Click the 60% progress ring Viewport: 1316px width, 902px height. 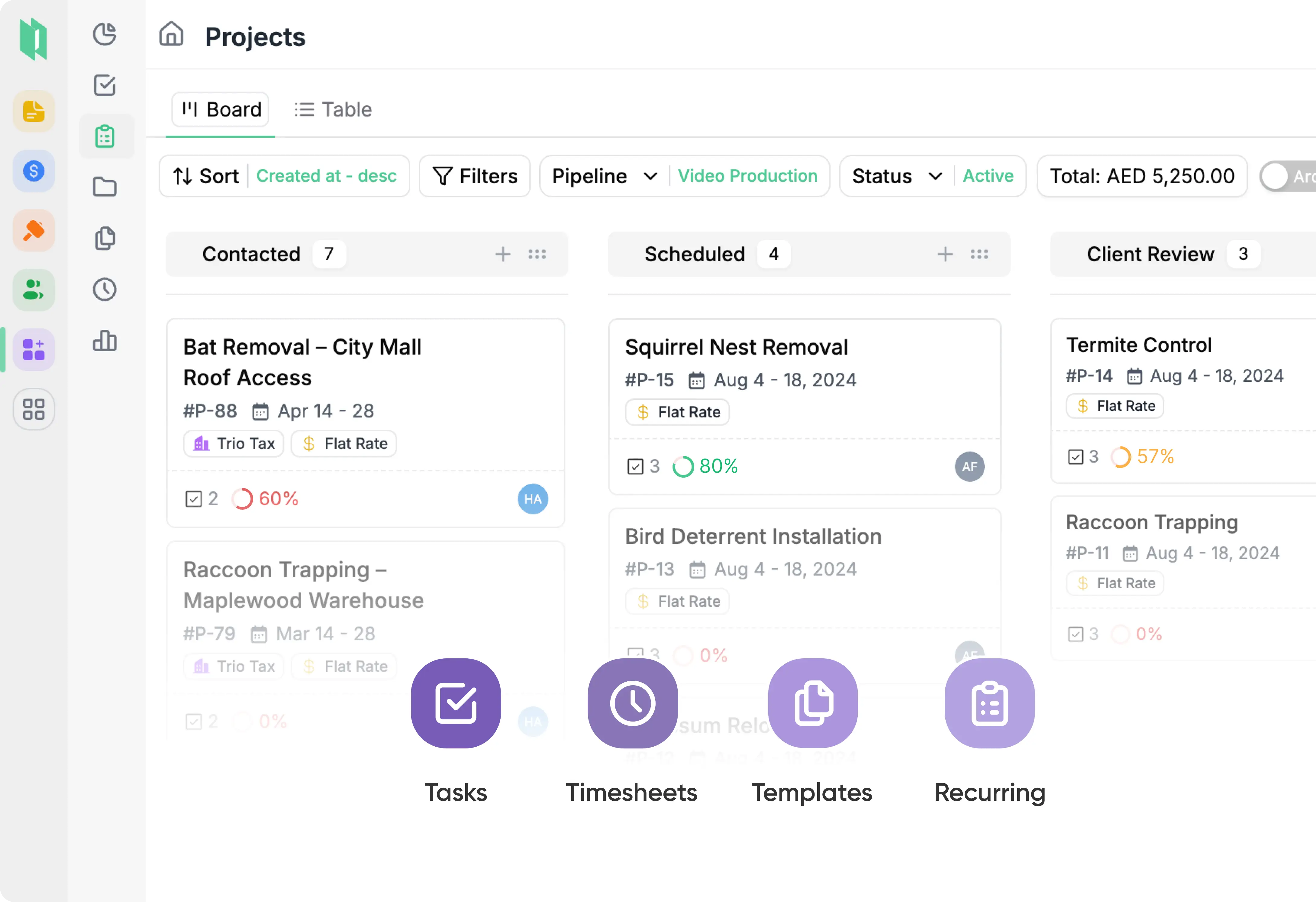(242, 499)
